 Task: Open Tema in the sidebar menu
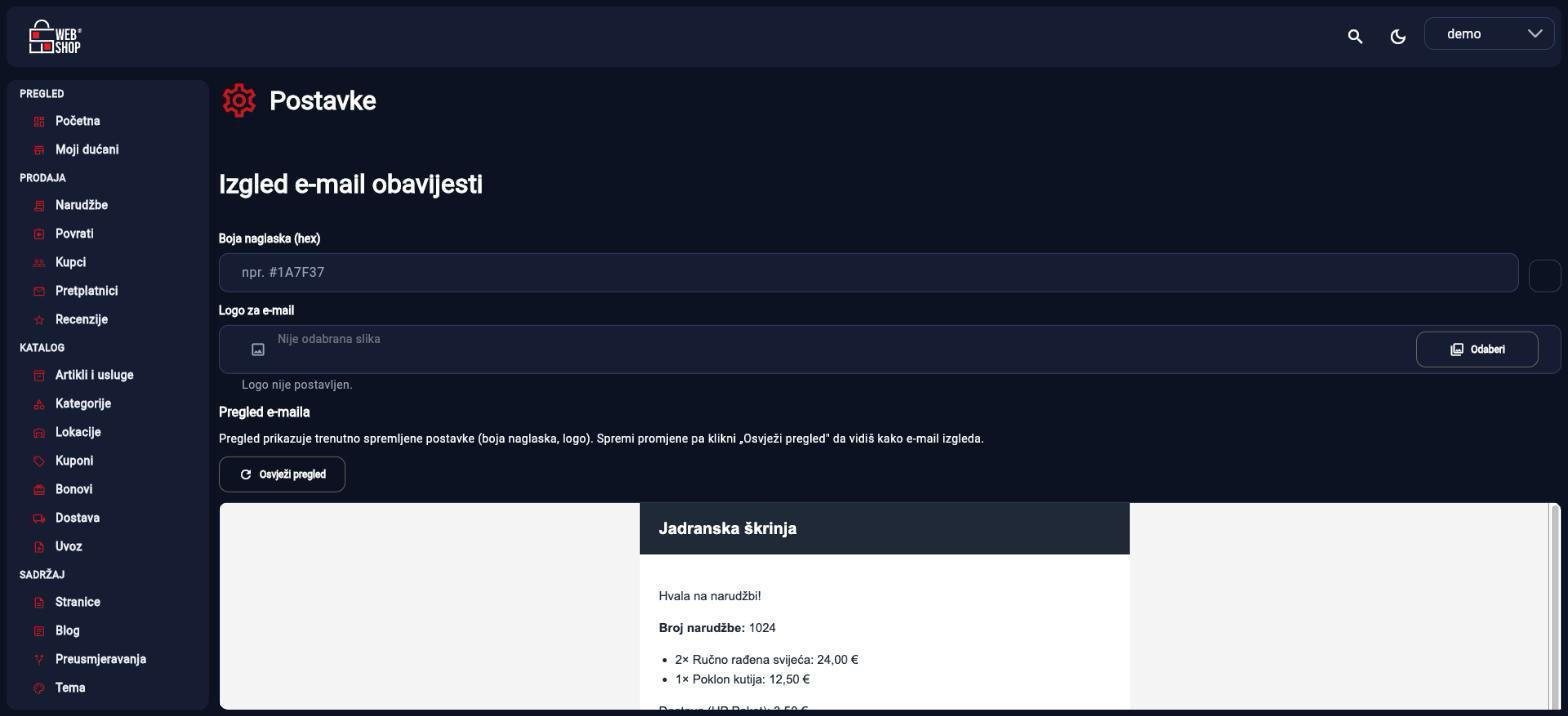pyautogui.click(x=70, y=688)
